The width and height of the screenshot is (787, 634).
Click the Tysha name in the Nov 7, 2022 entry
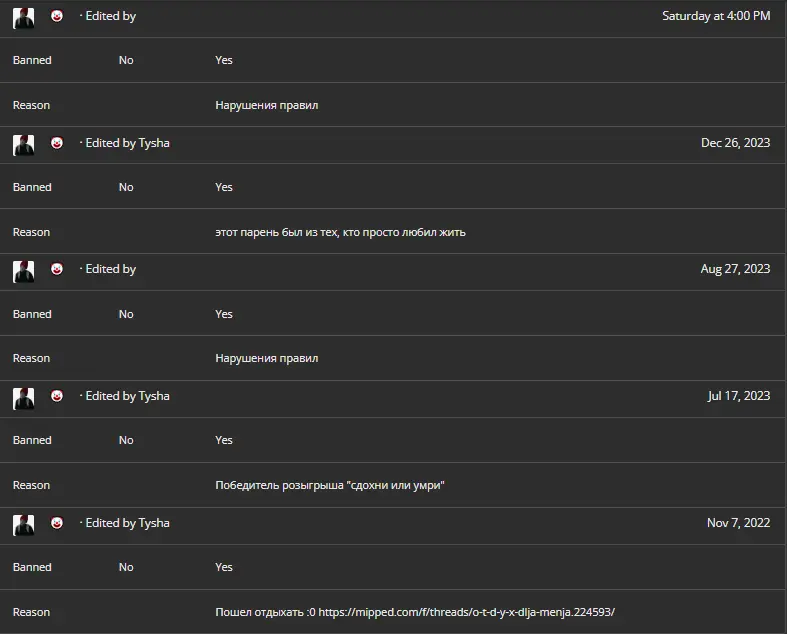154,523
